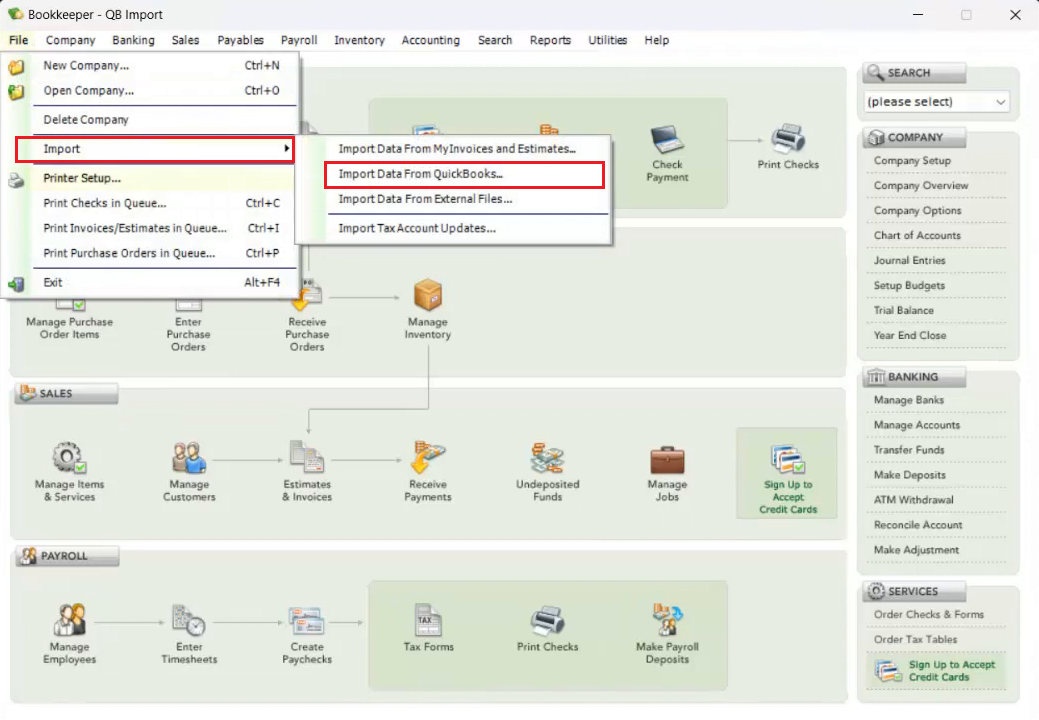Click Sign Up to Accept Credit Cards tile
This screenshot has height=720, width=1039.
click(x=787, y=473)
